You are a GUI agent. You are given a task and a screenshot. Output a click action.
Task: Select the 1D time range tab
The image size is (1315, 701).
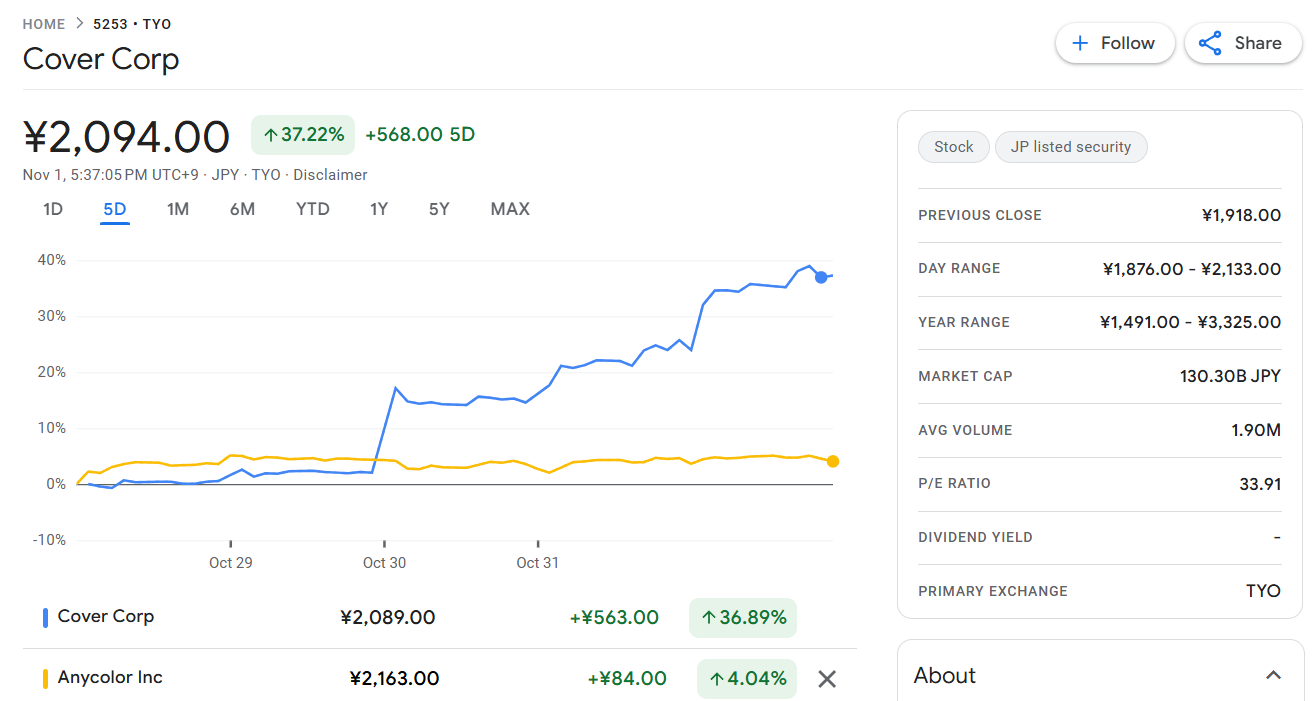pyautogui.click(x=53, y=209)
